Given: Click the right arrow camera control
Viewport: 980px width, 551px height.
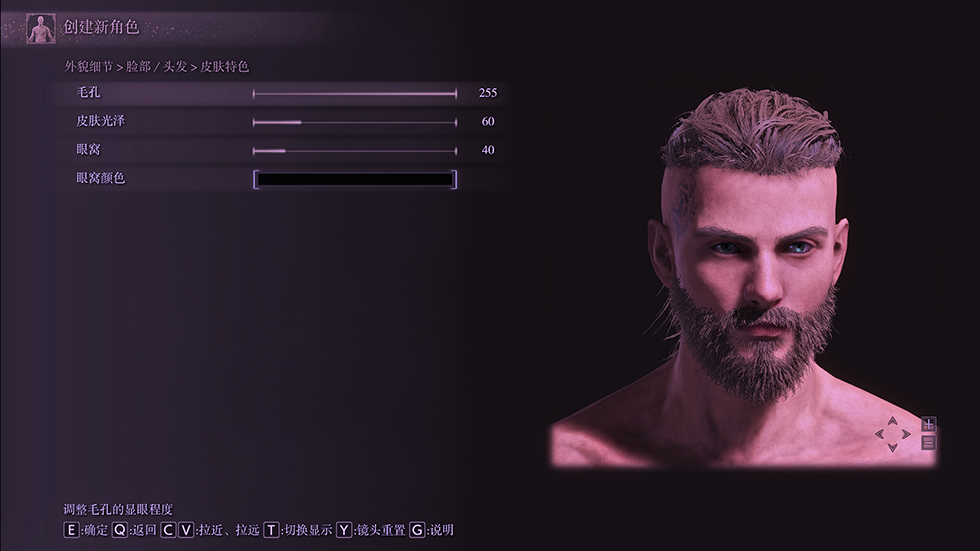Looking at the screenshot, I should [906, 434].
